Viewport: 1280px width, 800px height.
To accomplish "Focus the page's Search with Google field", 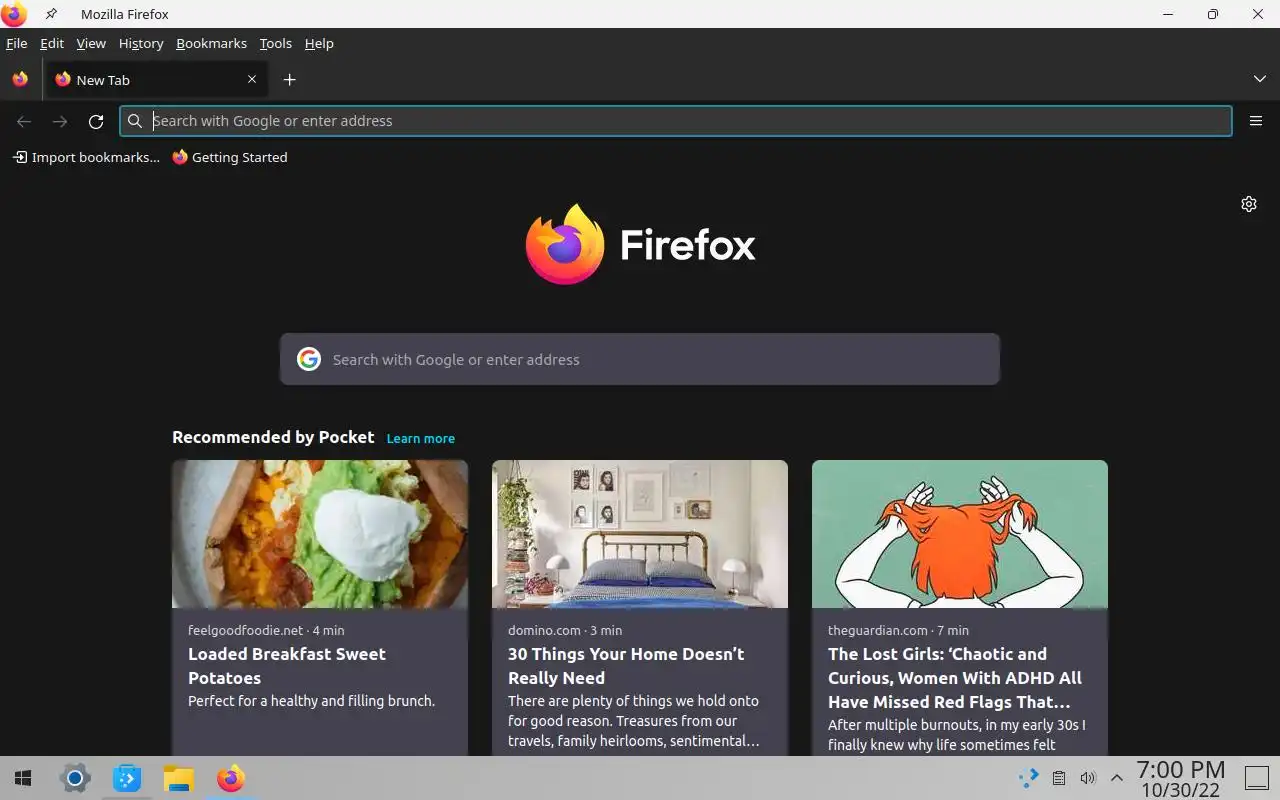I will (640, 359).
